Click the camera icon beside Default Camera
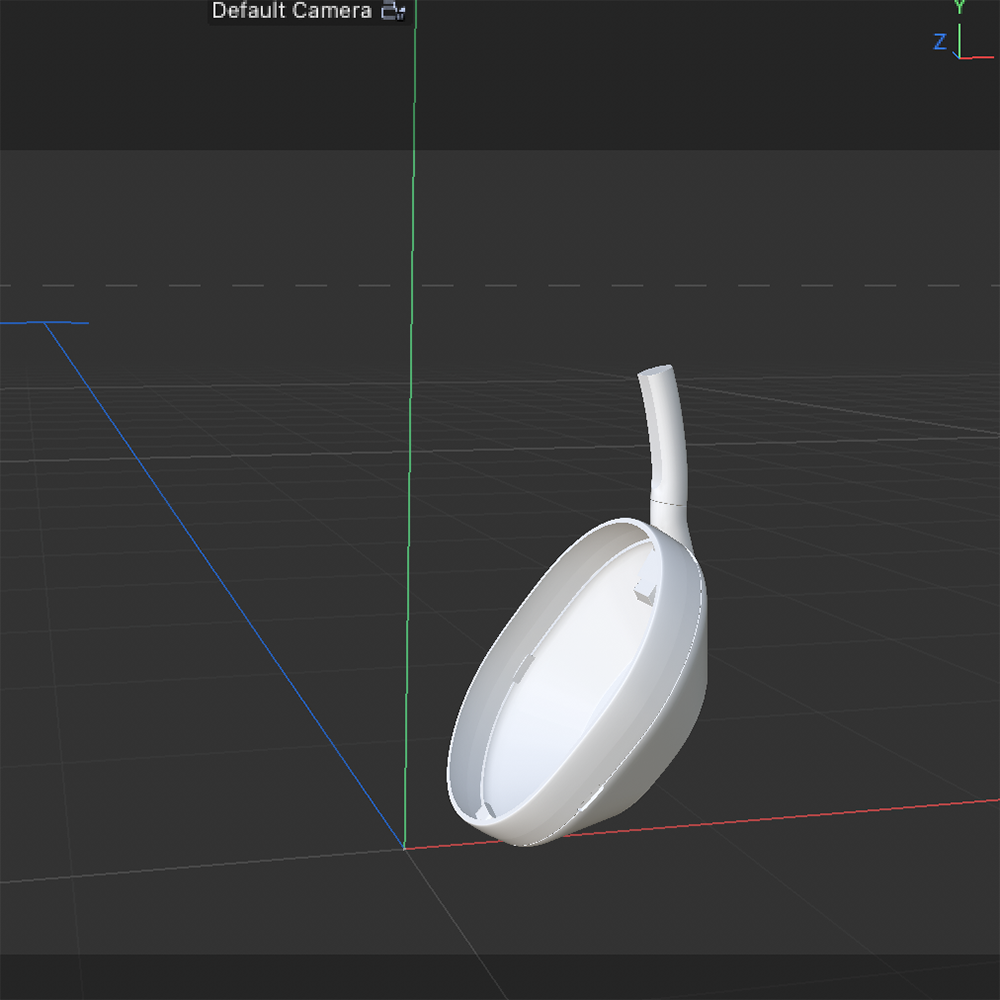 point(390,11)
